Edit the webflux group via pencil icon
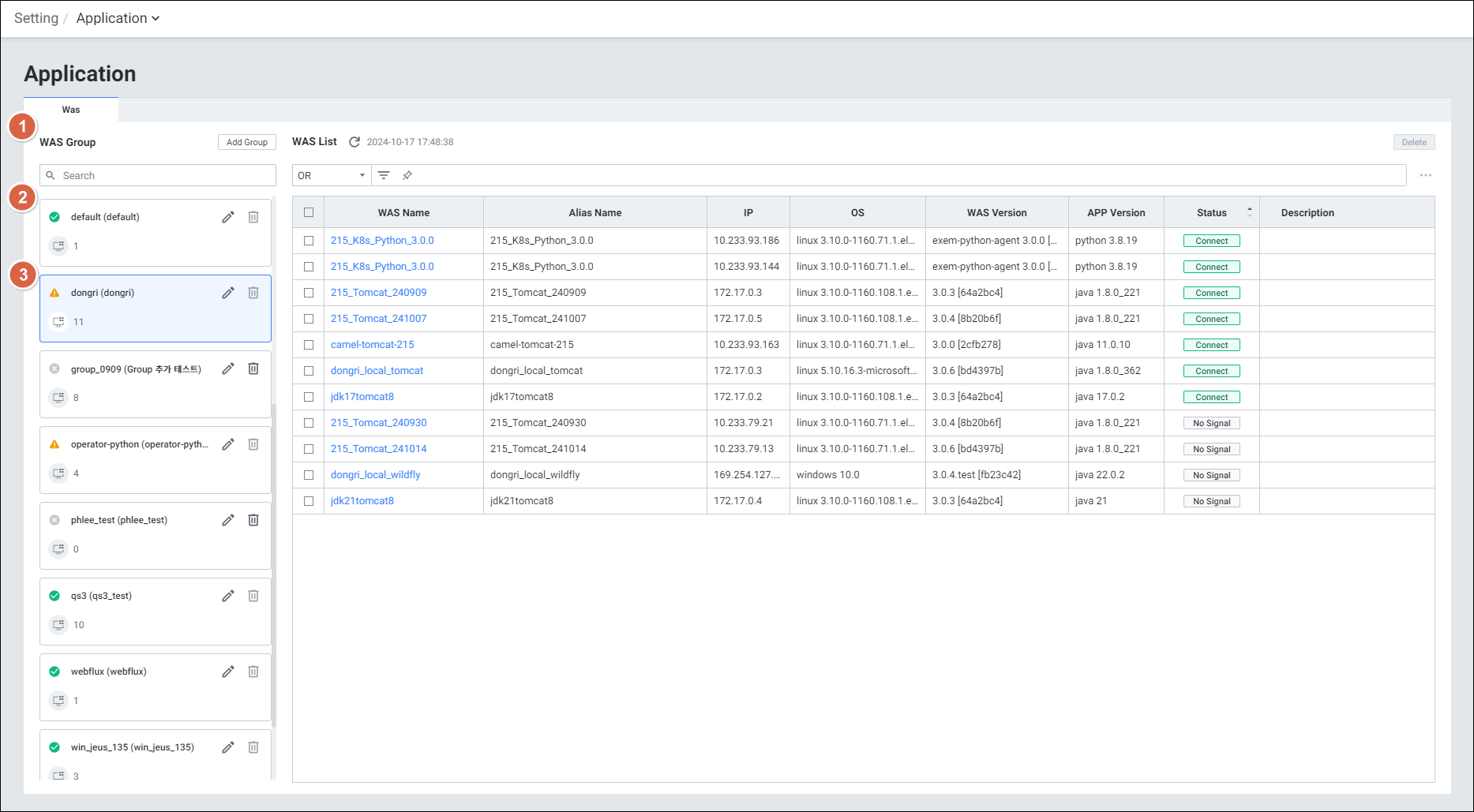 click(x=228, y=672)
